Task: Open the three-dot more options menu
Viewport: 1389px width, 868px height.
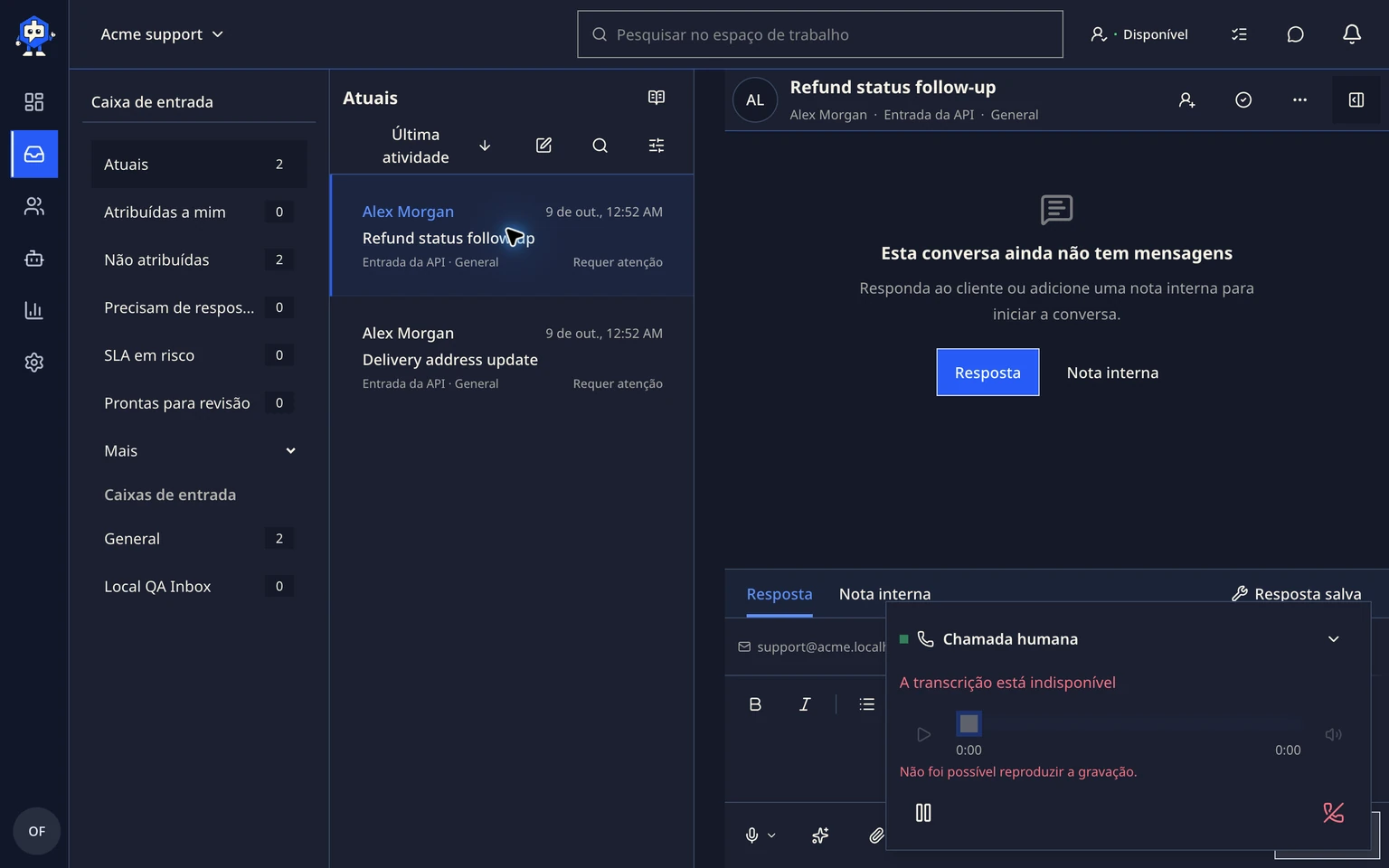Action: tap(1299, 100)
